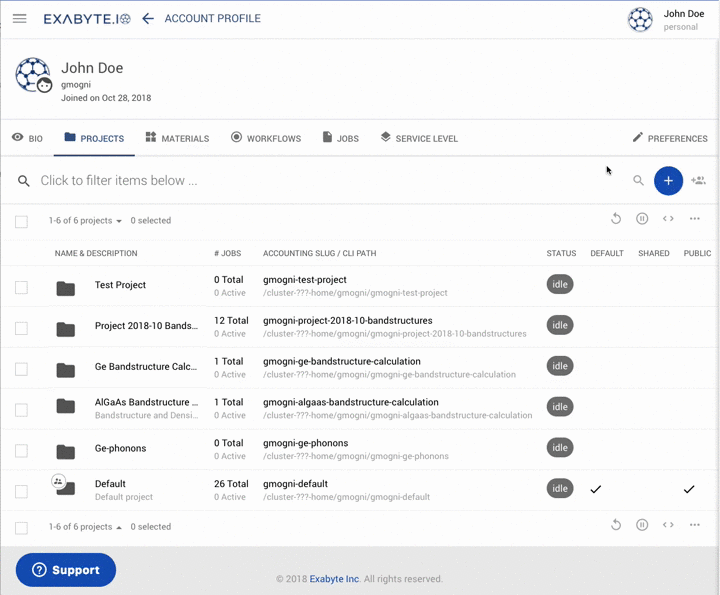
Task: Open the Workflows tab
Action: pos(265,138)
